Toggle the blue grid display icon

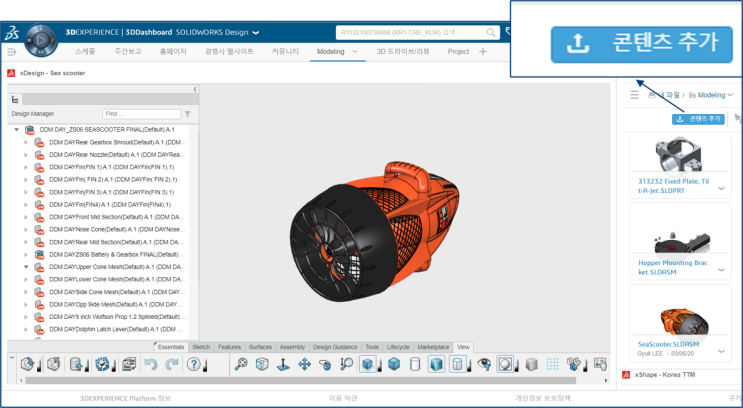552,364
